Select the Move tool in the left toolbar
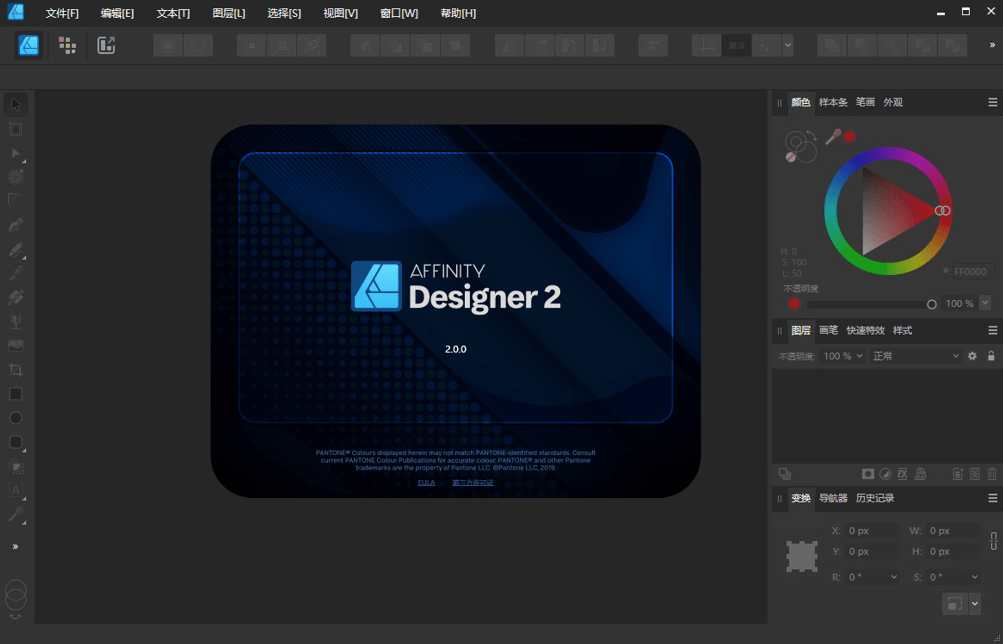 click(15, 103)
